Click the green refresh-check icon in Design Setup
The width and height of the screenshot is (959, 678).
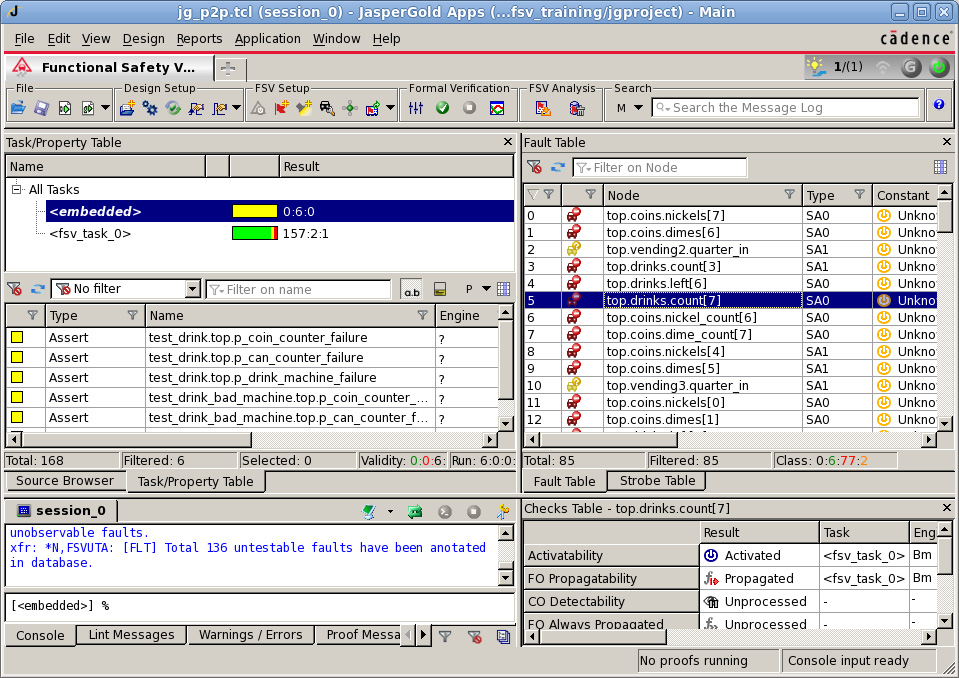tap(173, 108)
